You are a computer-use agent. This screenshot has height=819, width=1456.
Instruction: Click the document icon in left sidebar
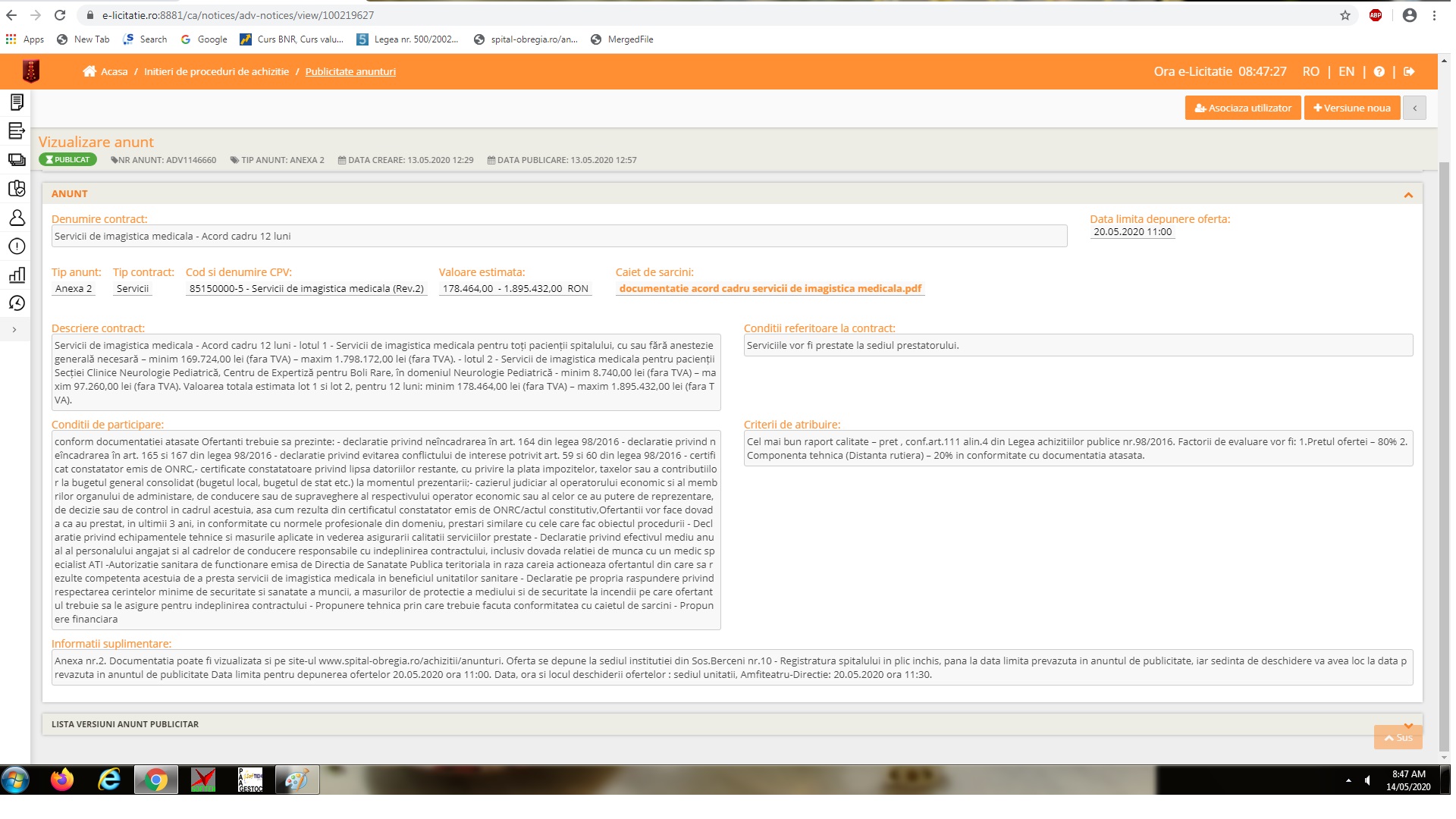17,102
